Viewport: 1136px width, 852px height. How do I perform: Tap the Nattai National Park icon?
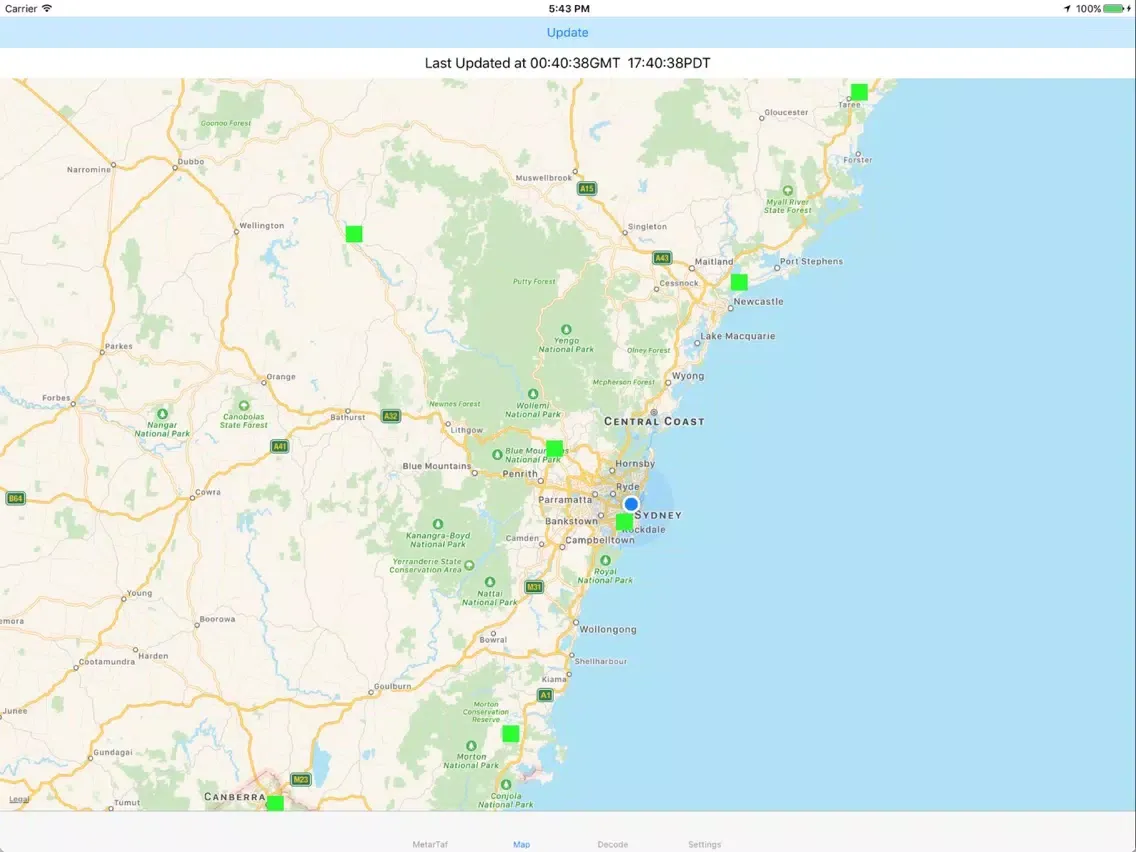pos(490,582)
